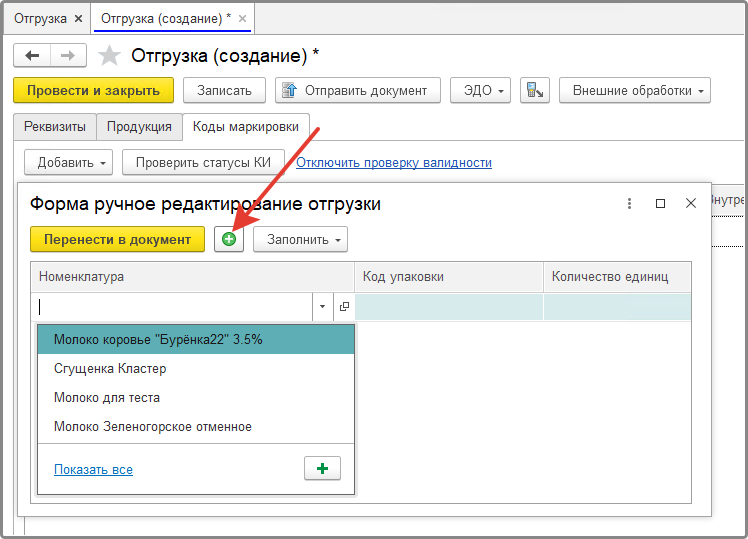This screenshot has width=748, height=539.
Task: Click Проверить статусы КИ button
Action: point(203,162)
